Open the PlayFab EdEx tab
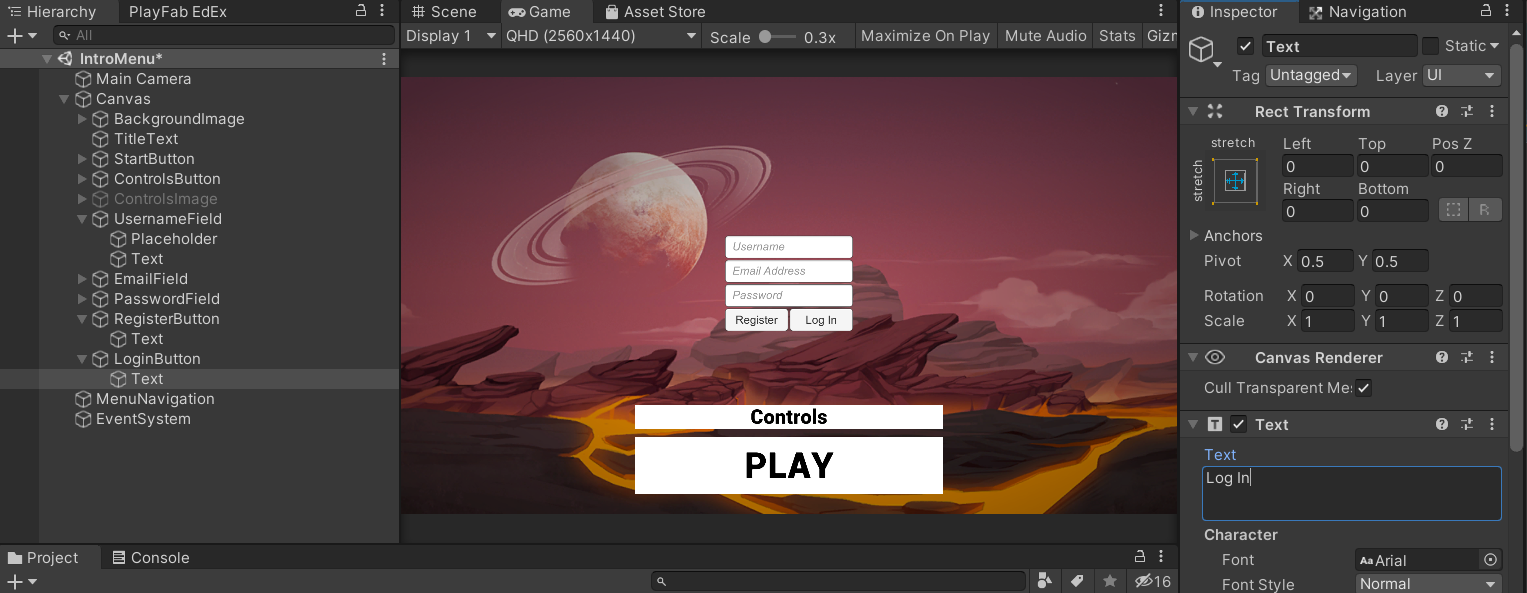 [x=178, y=12]
